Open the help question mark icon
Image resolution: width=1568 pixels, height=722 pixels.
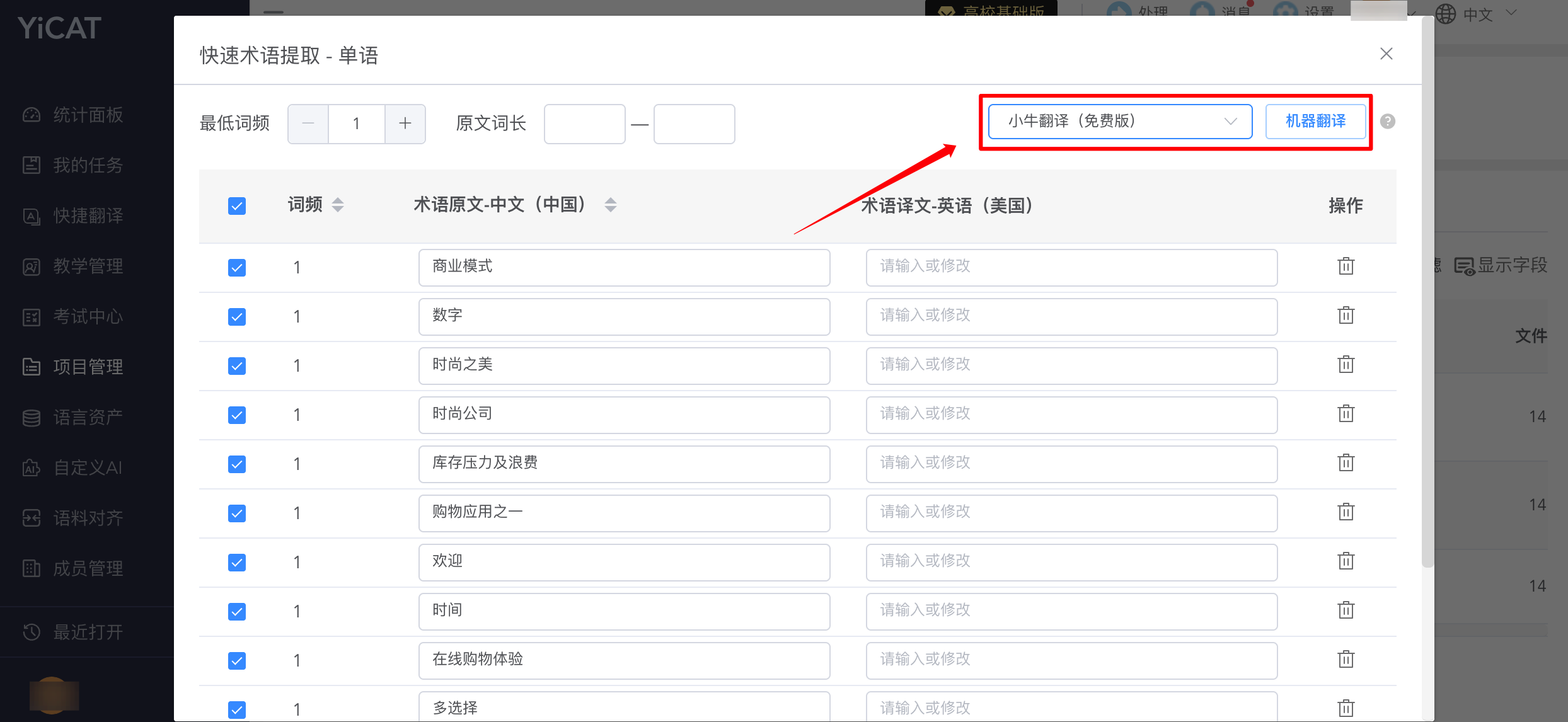click(x=1387, y=122)
